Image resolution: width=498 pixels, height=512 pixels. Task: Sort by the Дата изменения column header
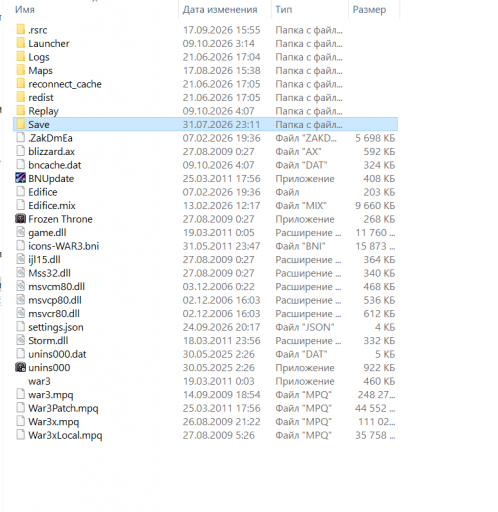click(x=220, y=9)
